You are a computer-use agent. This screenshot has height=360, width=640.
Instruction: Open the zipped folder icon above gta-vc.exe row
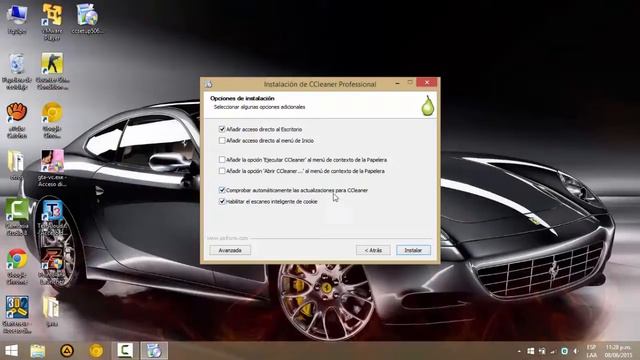(16, 165)
